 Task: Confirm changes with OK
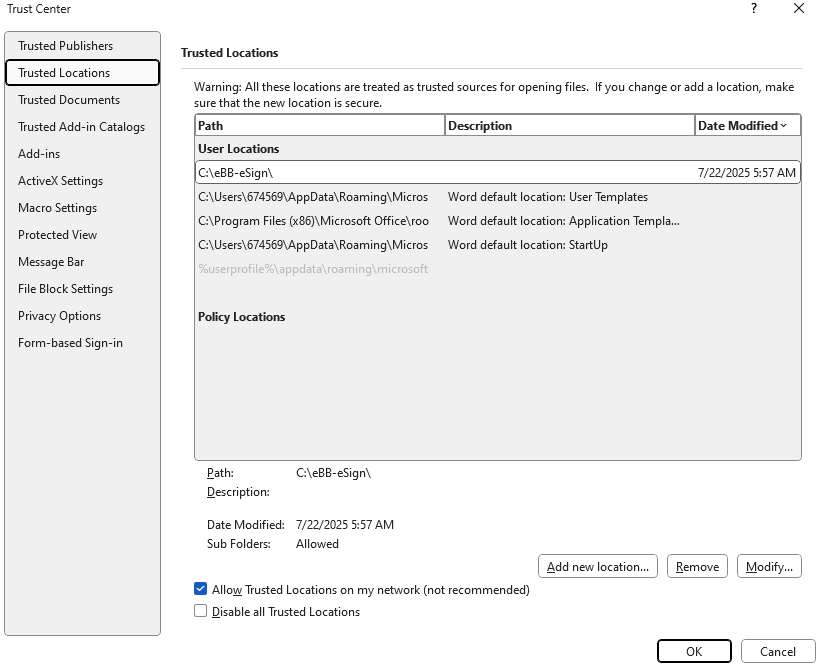tap(694, 651)
